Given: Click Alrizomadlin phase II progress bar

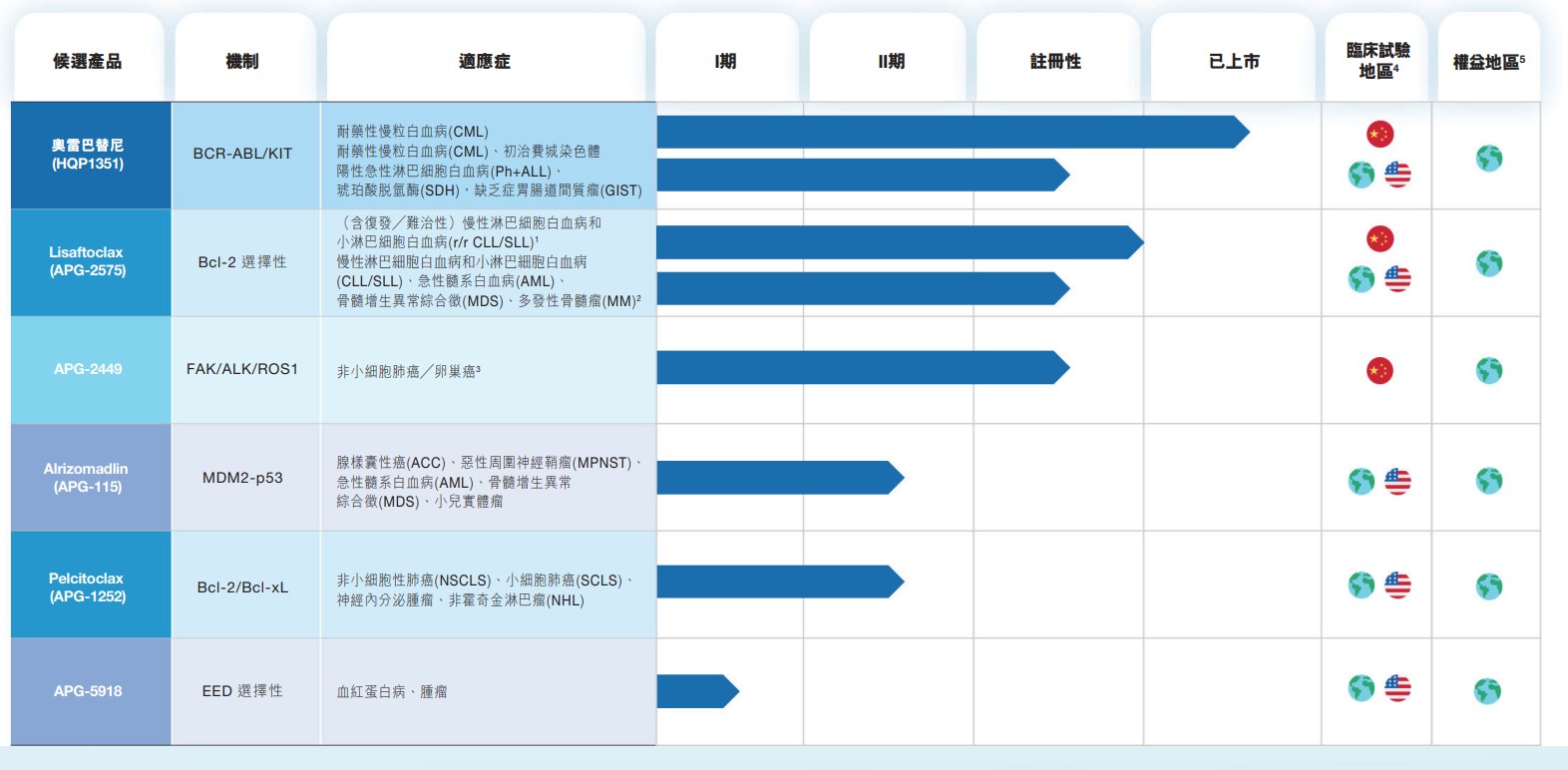Looking at the screenshot, I should click(780, 478).
